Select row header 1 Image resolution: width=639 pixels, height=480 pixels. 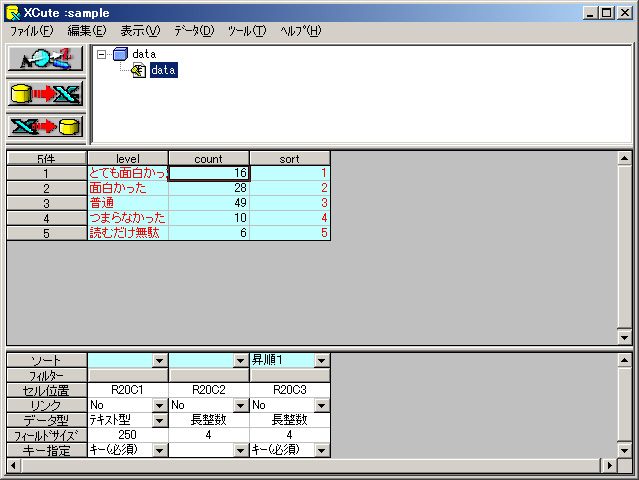pos(46,173)
